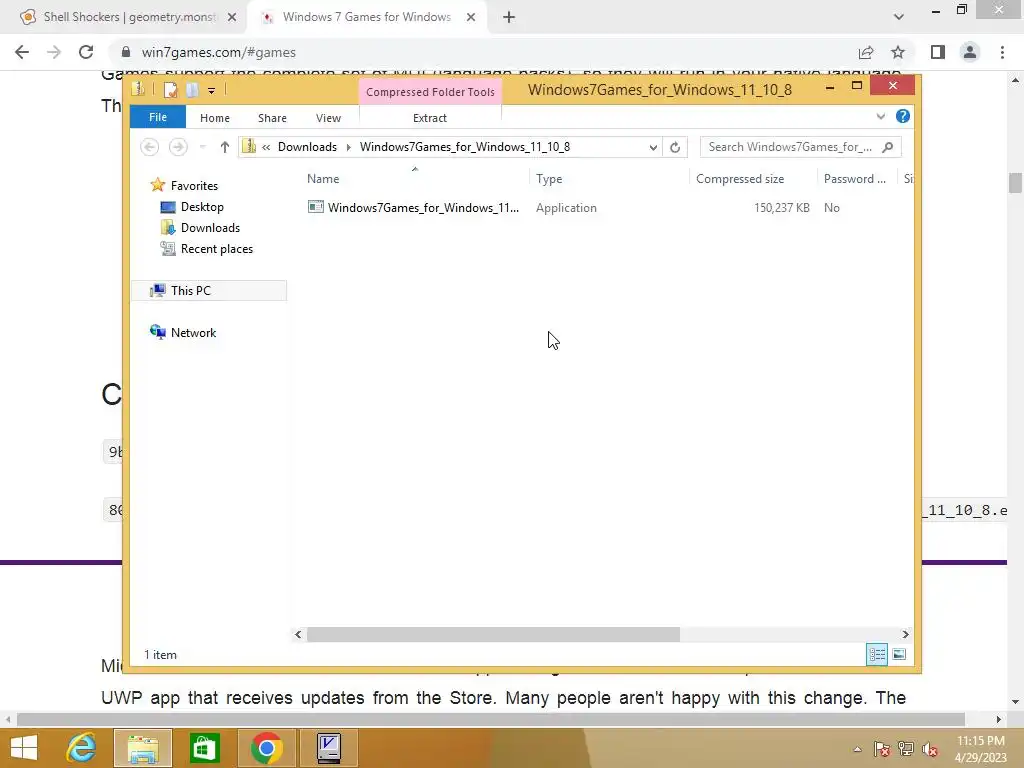Open the View ribbon tab
The image size is (1024, 768).
[x=328, y=118]
